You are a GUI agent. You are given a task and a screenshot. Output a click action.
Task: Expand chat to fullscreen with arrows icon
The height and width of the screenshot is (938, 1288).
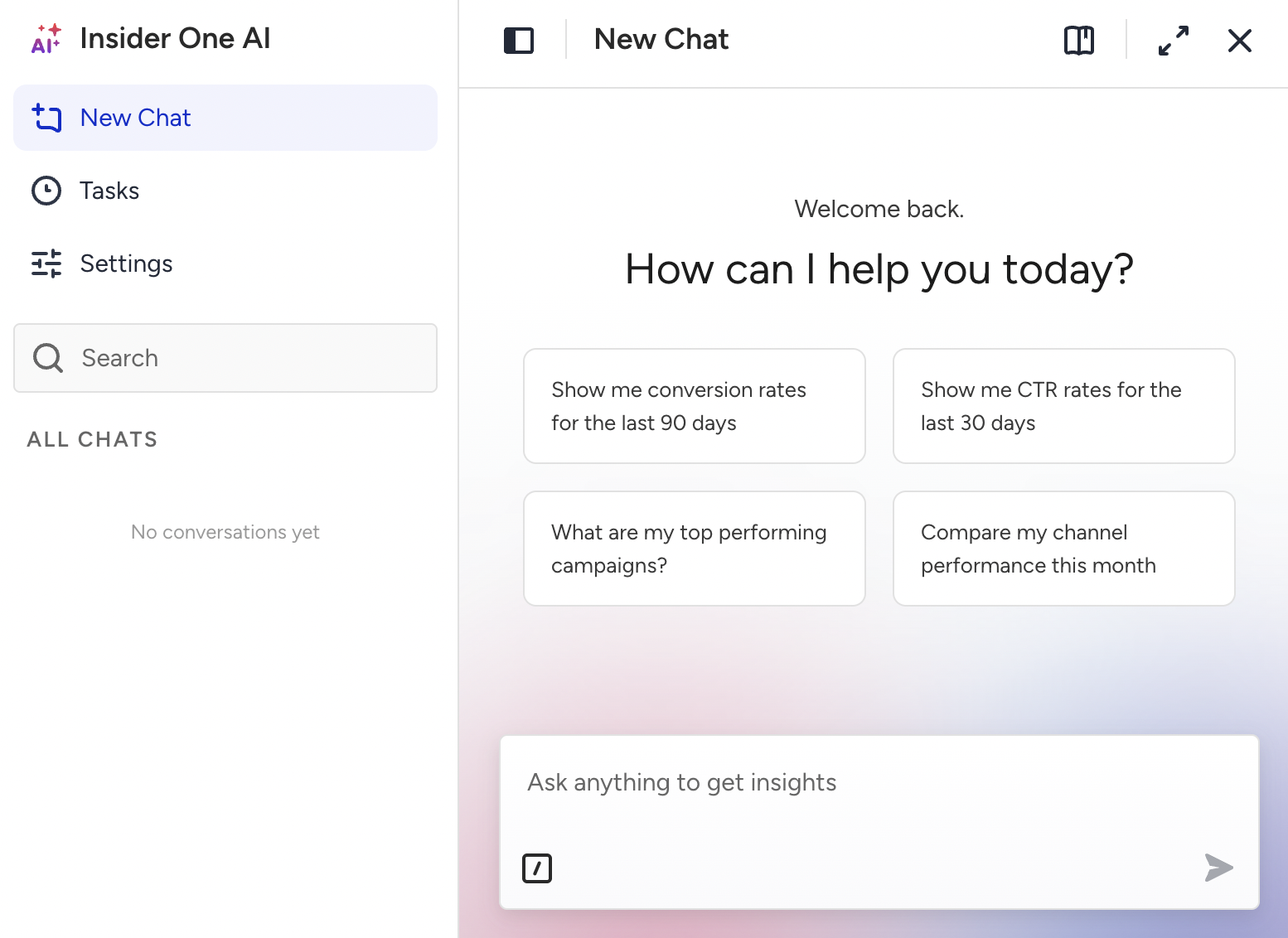click(x=1174, y=41)
